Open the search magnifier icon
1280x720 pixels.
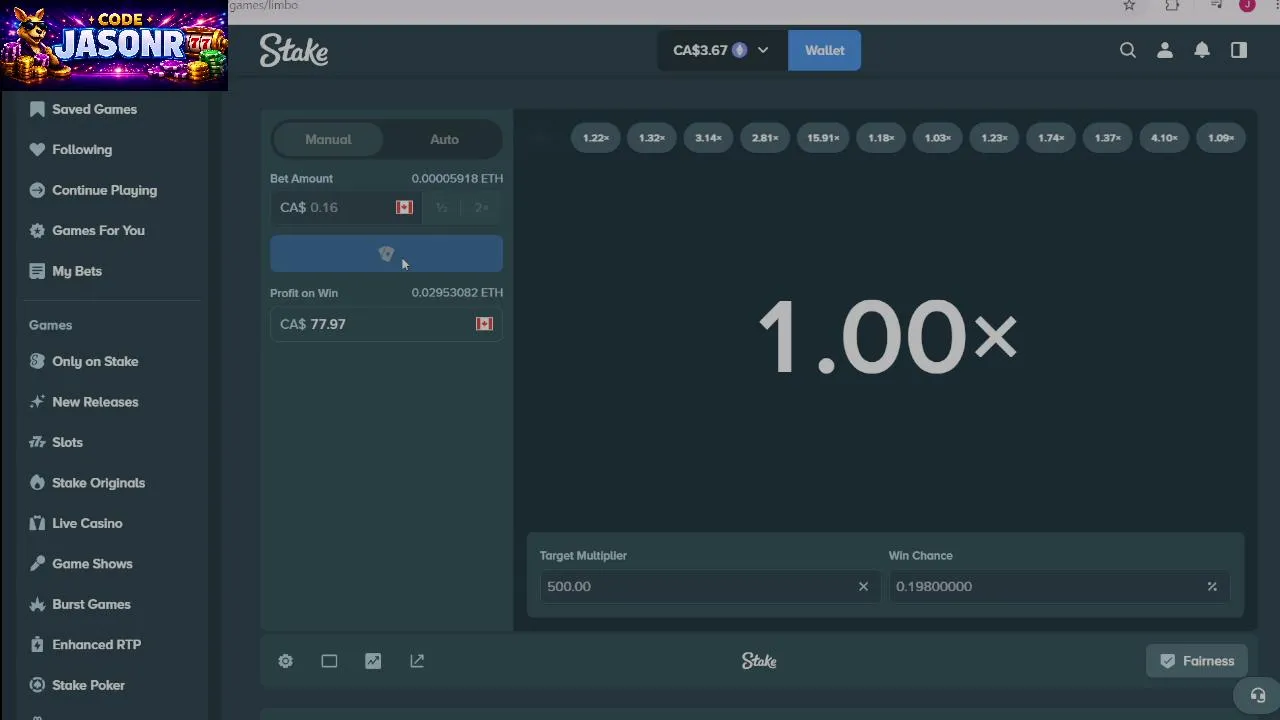tap(1128, 50)
